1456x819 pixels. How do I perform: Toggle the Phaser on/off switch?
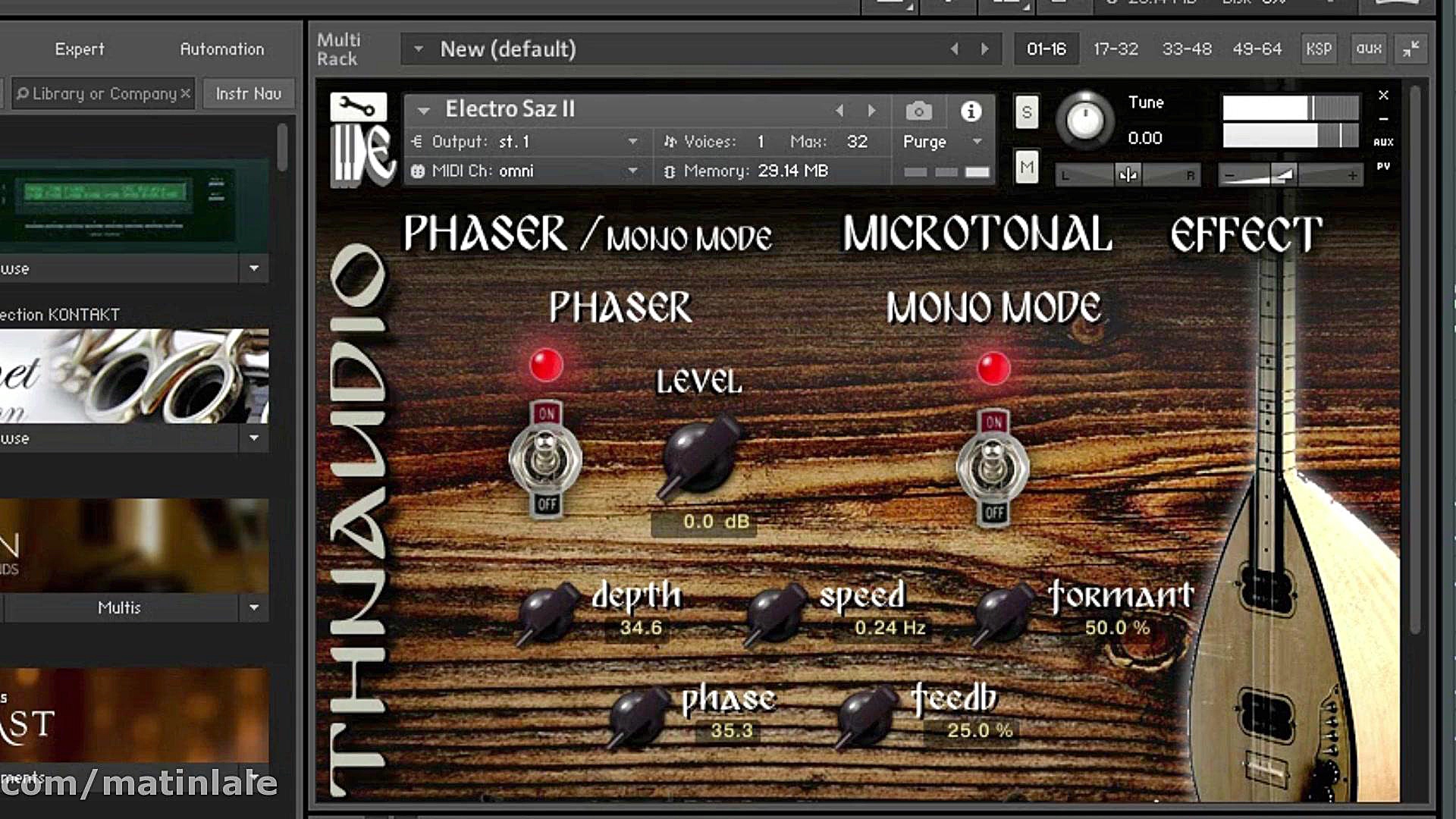545,459
